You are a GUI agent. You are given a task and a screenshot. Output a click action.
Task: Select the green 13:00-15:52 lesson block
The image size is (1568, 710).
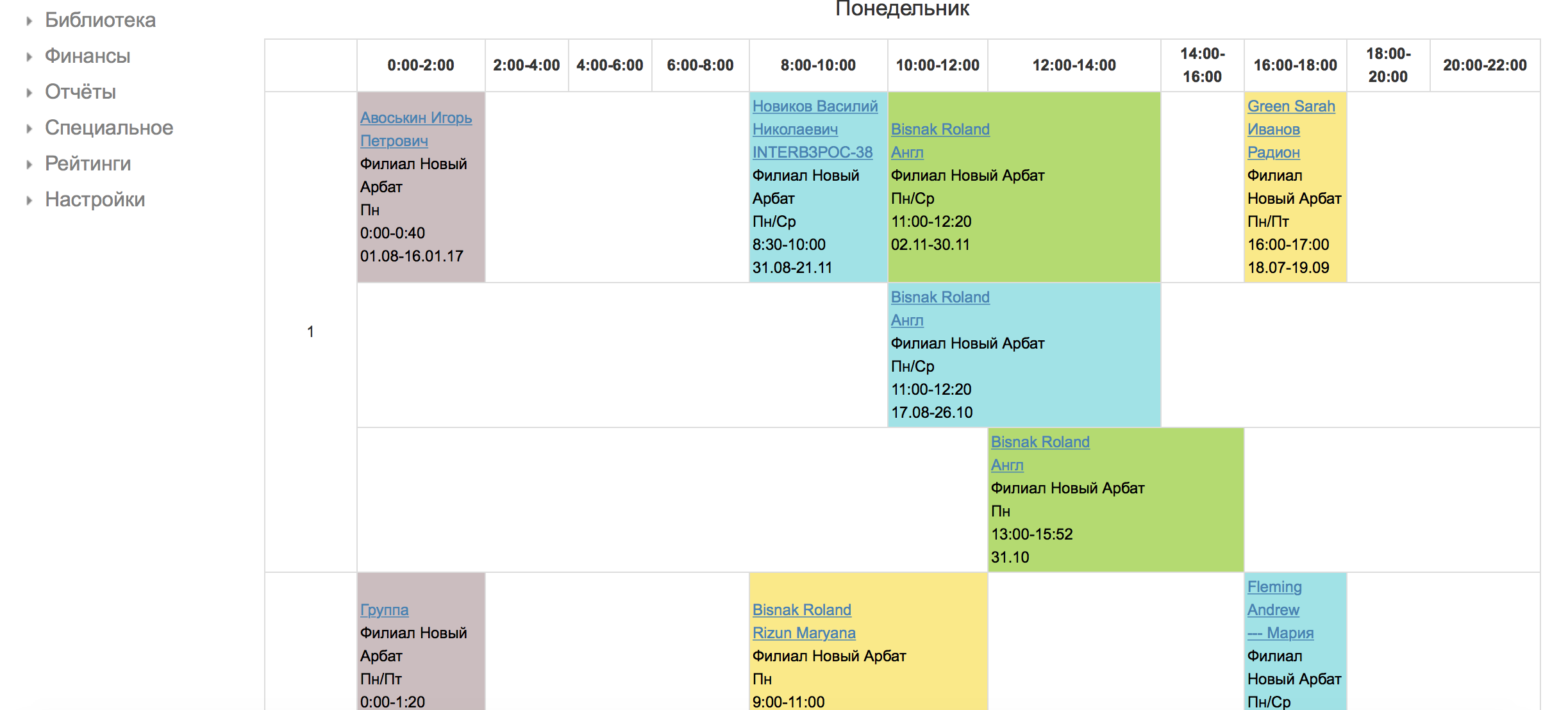point(1115,500)
